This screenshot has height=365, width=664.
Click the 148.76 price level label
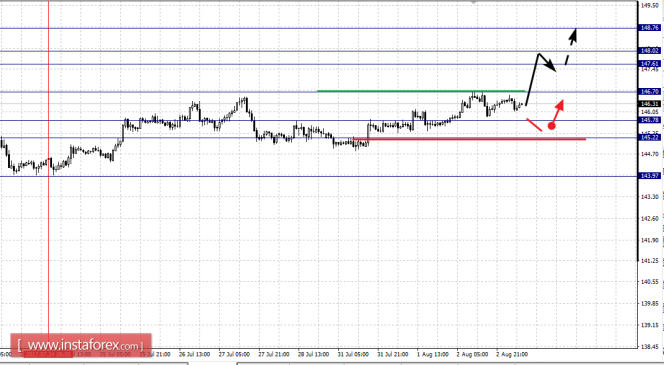[650, 28]
